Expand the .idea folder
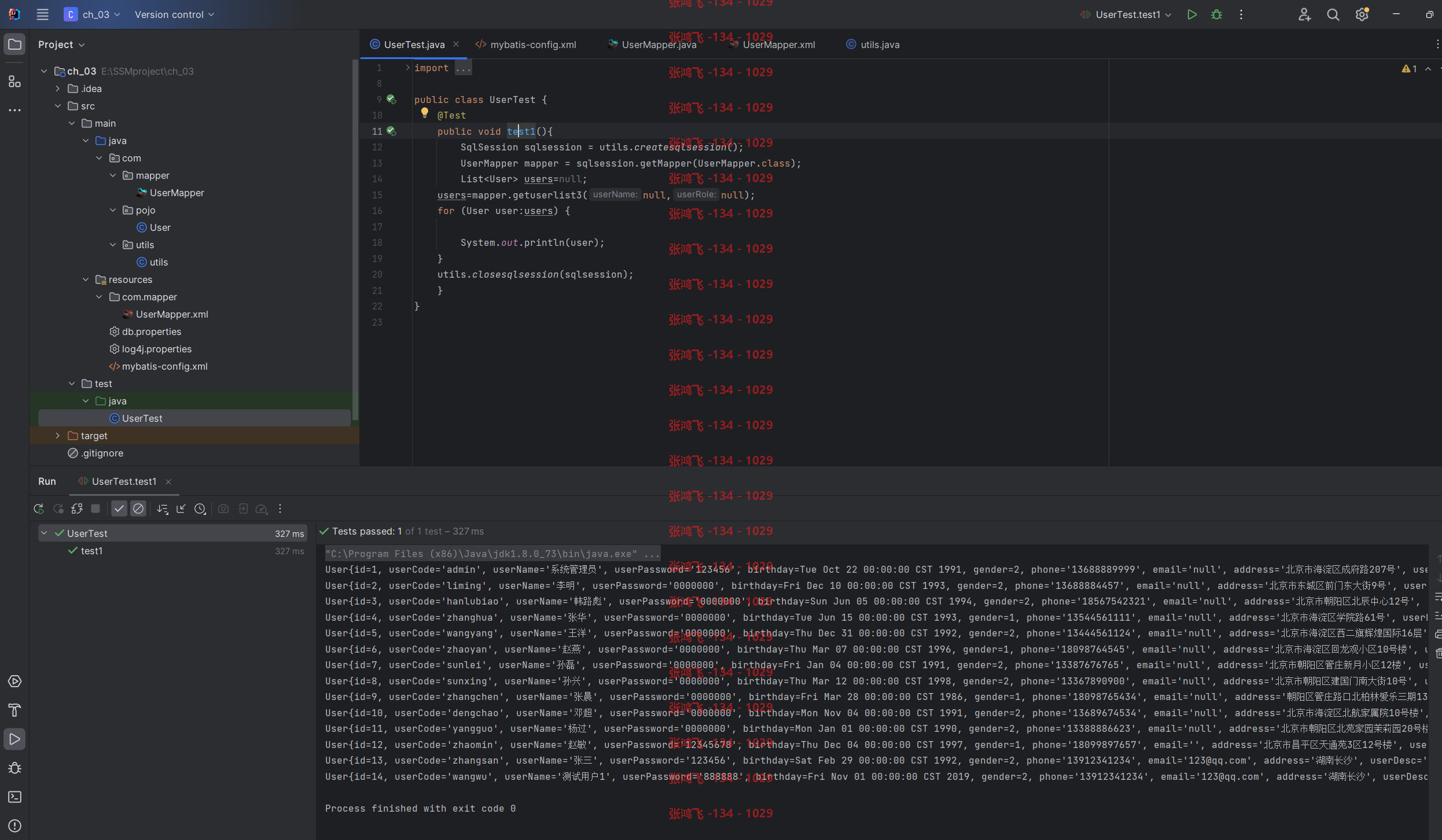This screenshot has height=840, width=1442. (x=57, y=89)
